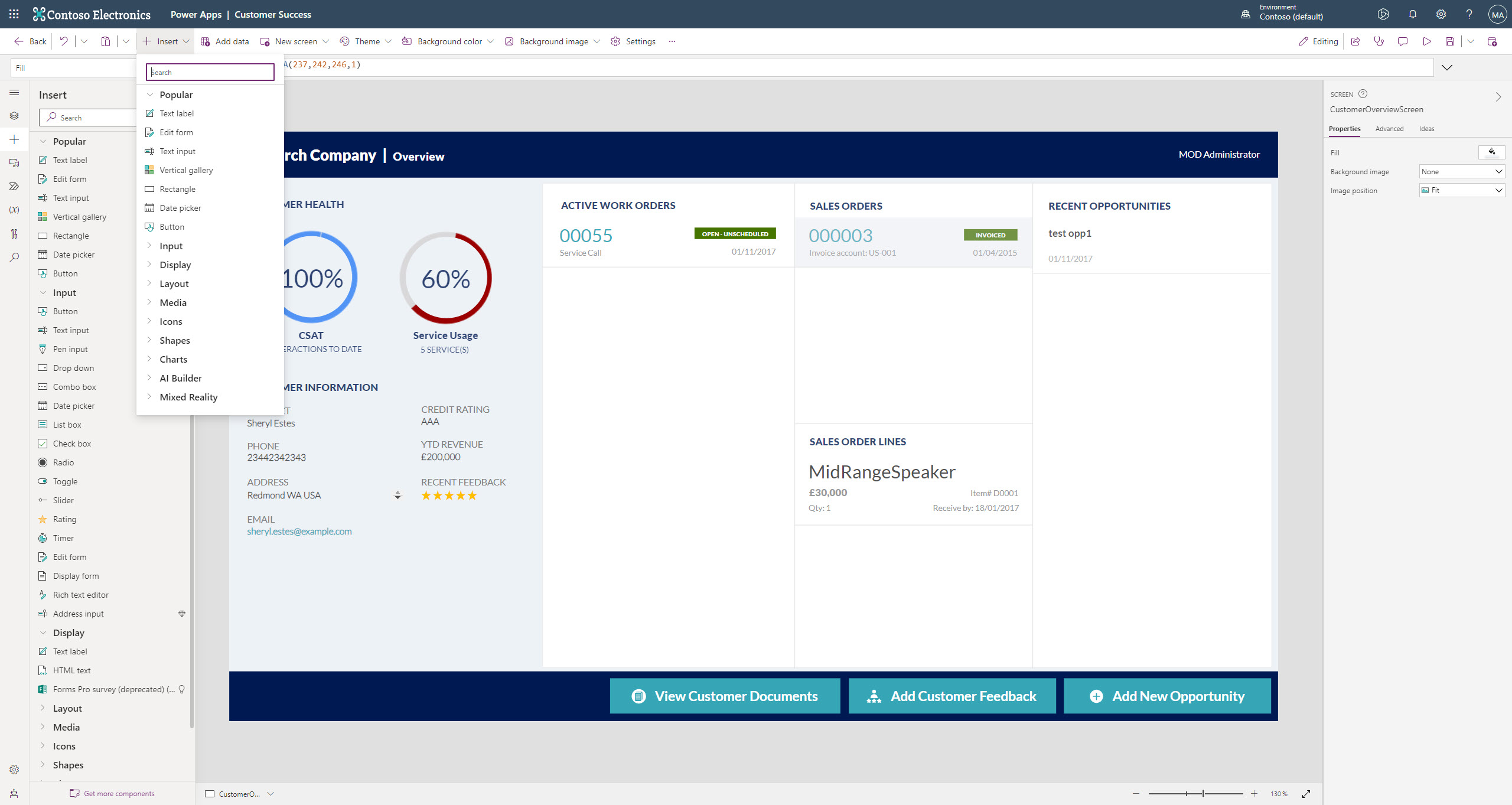
Task: Open the Variables (x) icon
Action: [14, 210]
